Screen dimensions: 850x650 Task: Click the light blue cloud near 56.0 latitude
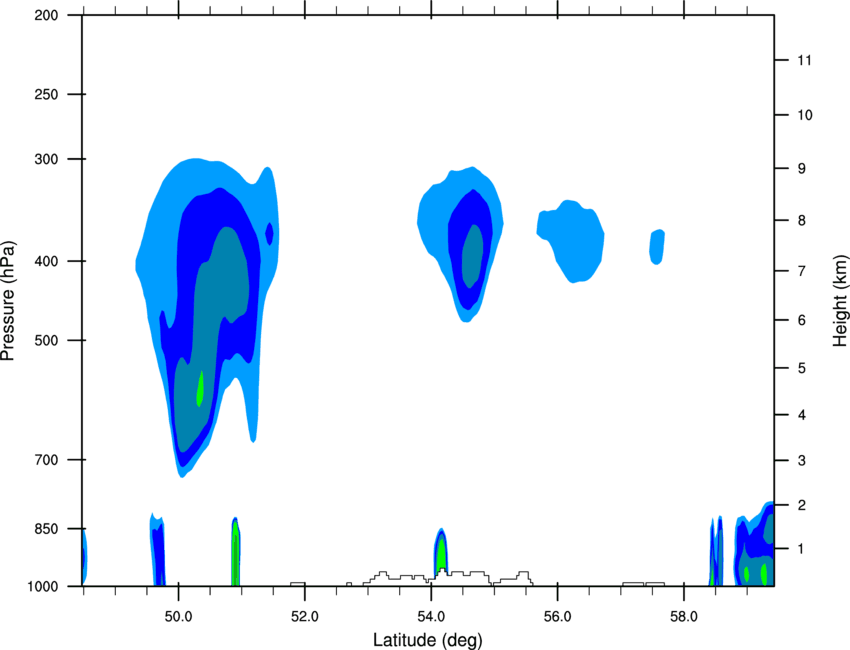[571, 241]
